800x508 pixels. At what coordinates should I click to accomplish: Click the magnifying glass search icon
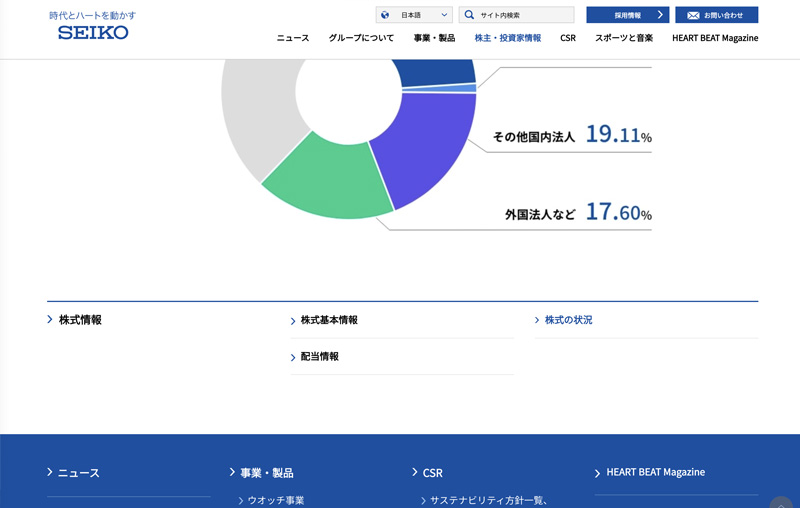[x=469, y=15]
